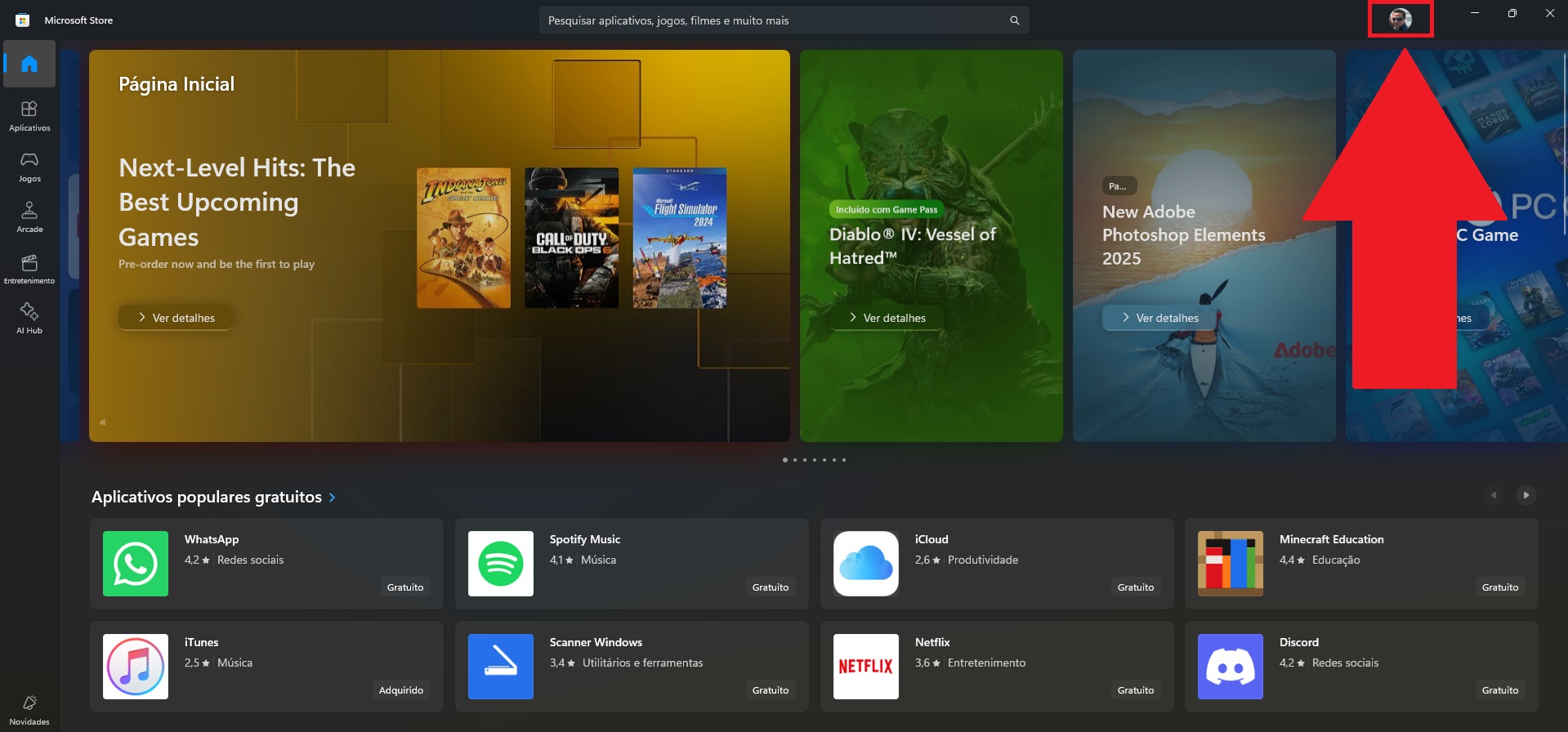Screen dimensions: 1568x732
Task: Show next popular apps with right arrow
Action: pos(1526,495)
